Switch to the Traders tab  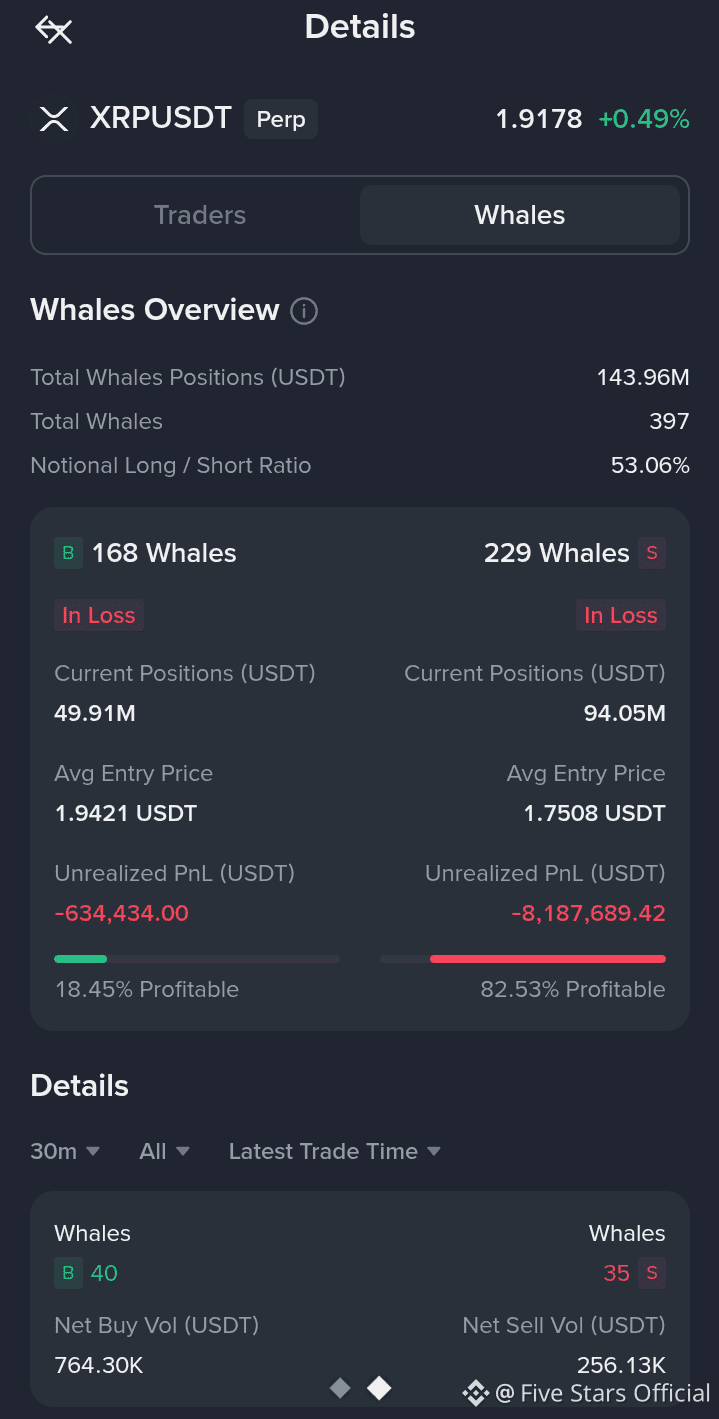(200, 215)
